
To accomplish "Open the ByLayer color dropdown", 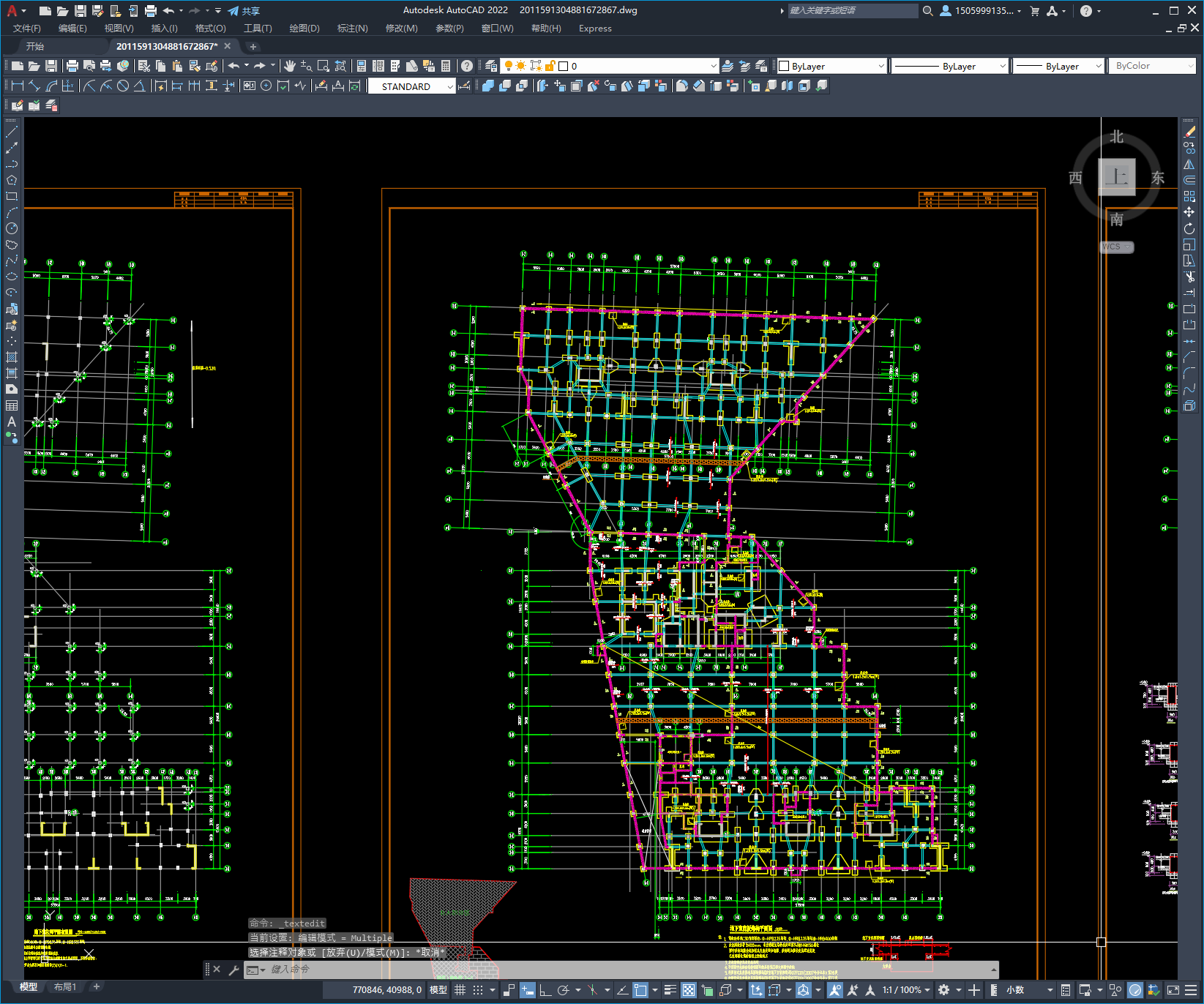I will 831,66.
